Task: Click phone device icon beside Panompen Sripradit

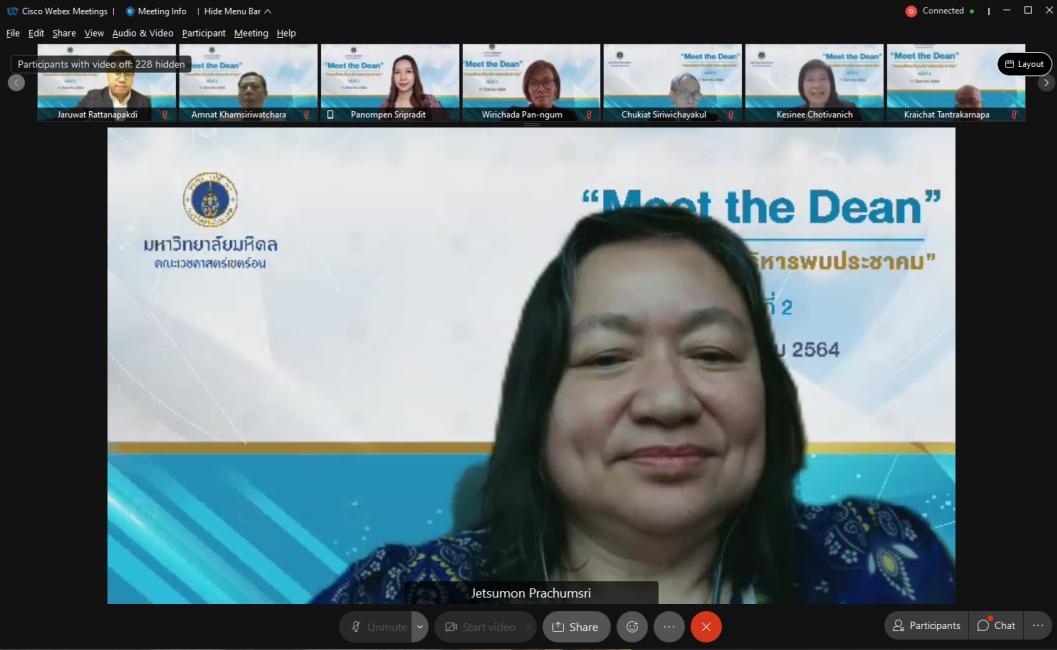Action: coord(330,115)
